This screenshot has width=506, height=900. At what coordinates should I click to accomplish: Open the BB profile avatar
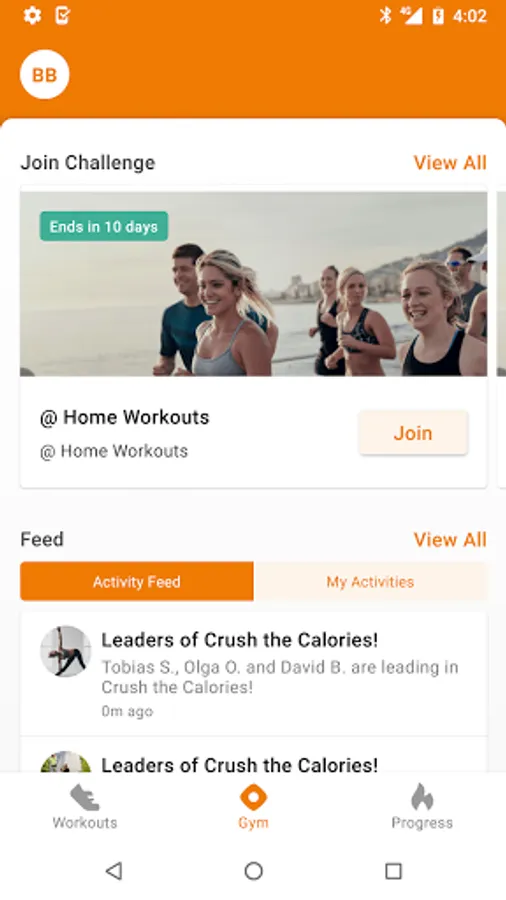[x=45, y=75]
